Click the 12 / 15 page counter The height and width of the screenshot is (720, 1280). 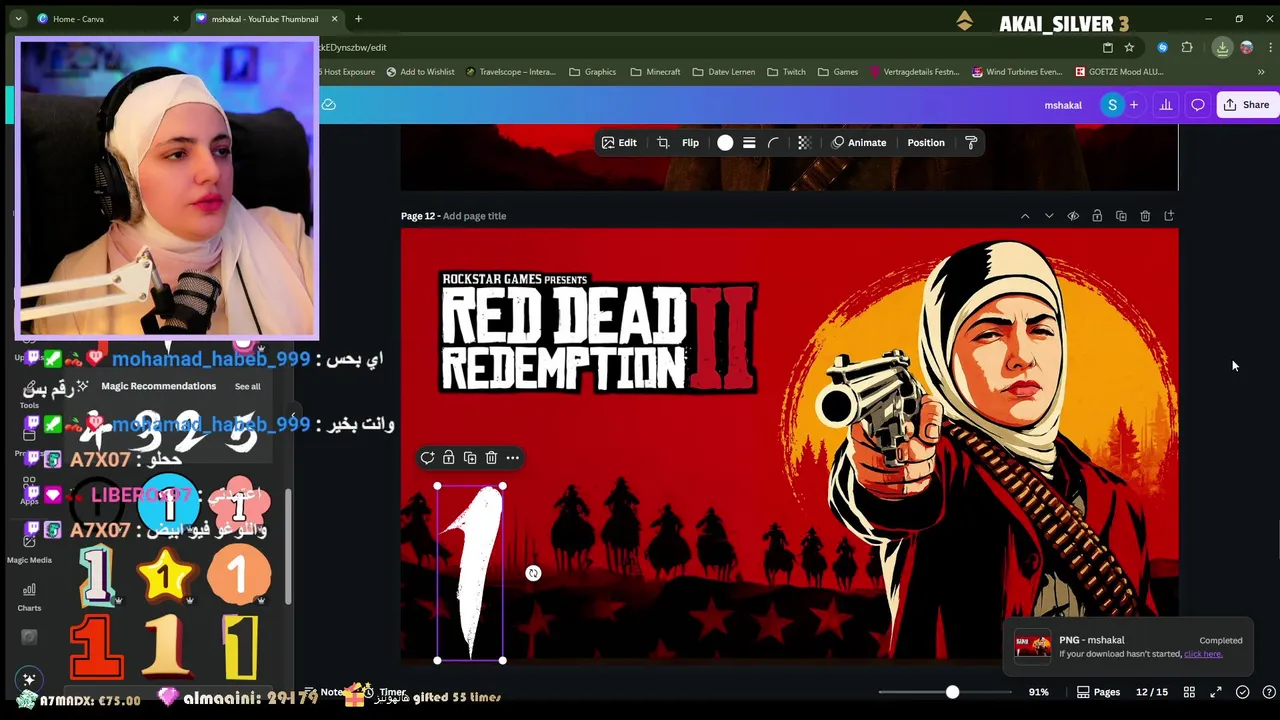pyautogui.click(x=1152, y=692)
